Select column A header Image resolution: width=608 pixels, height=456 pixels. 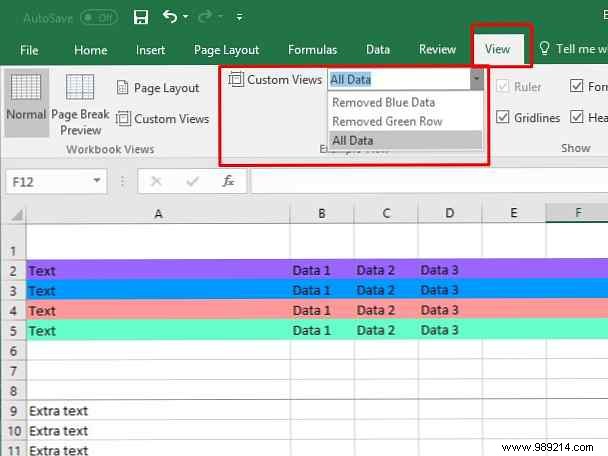pyautogui.click(x=158, y=213)
